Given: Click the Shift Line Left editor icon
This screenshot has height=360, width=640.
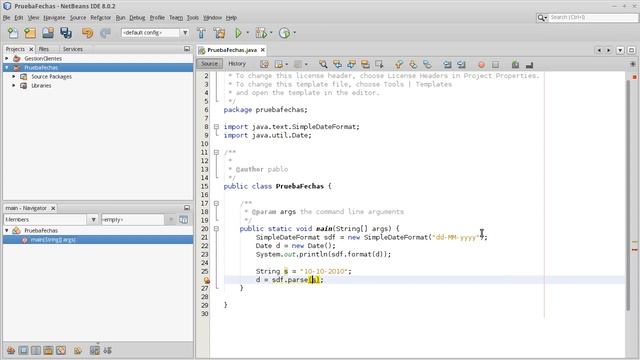Looking at the screenshot, I should tap(447, 64).
